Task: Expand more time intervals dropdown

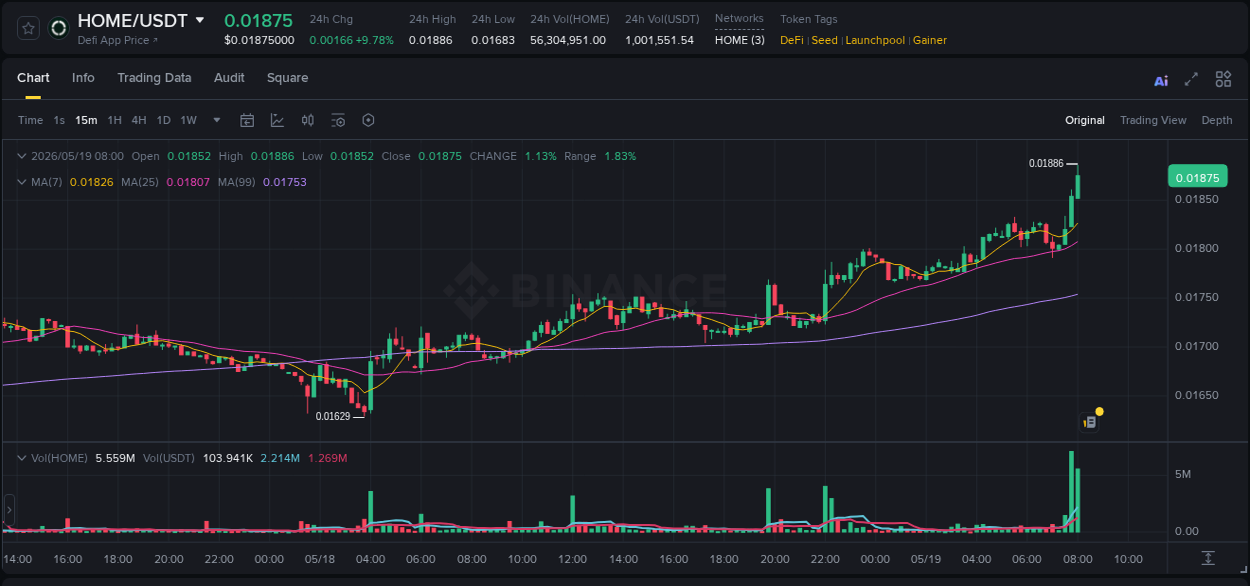Action: [x=217, y=120]
